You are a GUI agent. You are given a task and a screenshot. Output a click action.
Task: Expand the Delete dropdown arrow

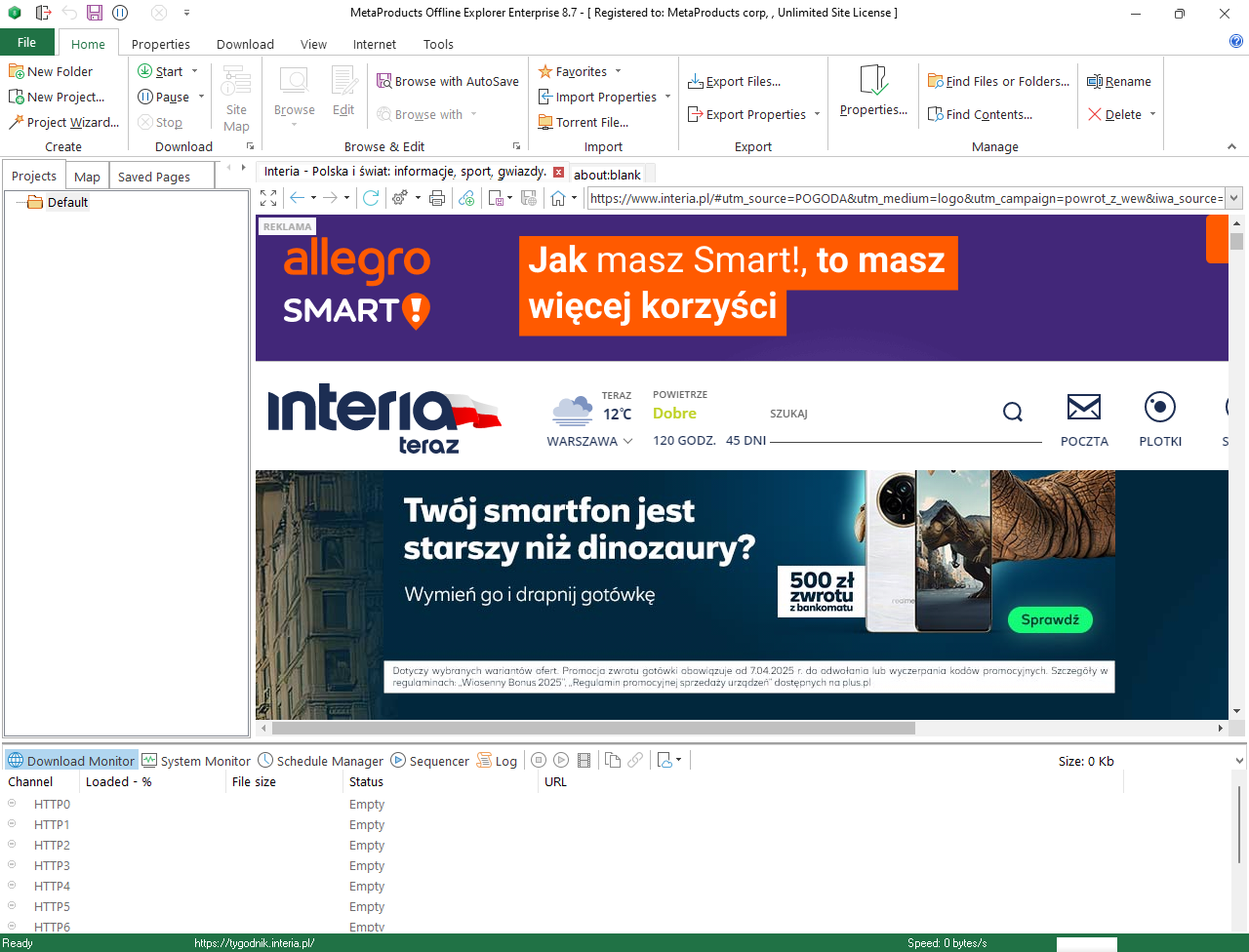pyautogui.click(x=1152, y=114)
